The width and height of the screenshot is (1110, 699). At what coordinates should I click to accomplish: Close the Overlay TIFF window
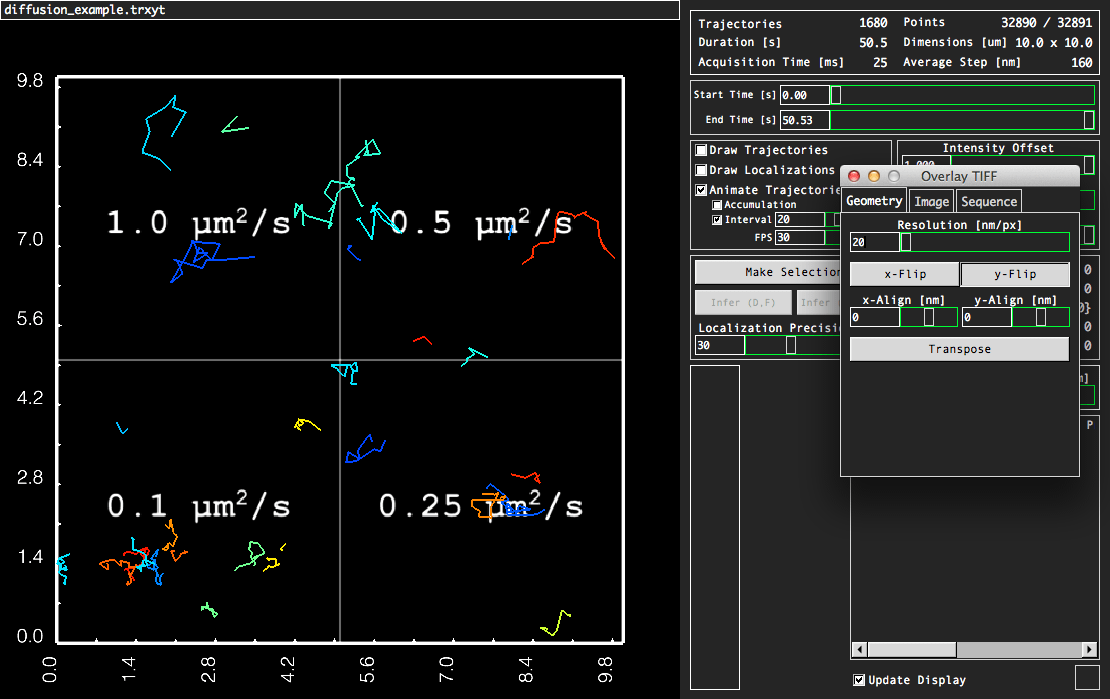pyautogui.click(x=854, y=176)
